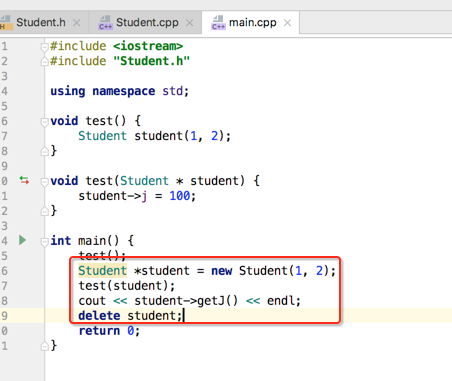The height and width of the screenshot is (381, 452).
Task: Click the Student.cpp C++ file icon
Action: click(x=105, y=23)
